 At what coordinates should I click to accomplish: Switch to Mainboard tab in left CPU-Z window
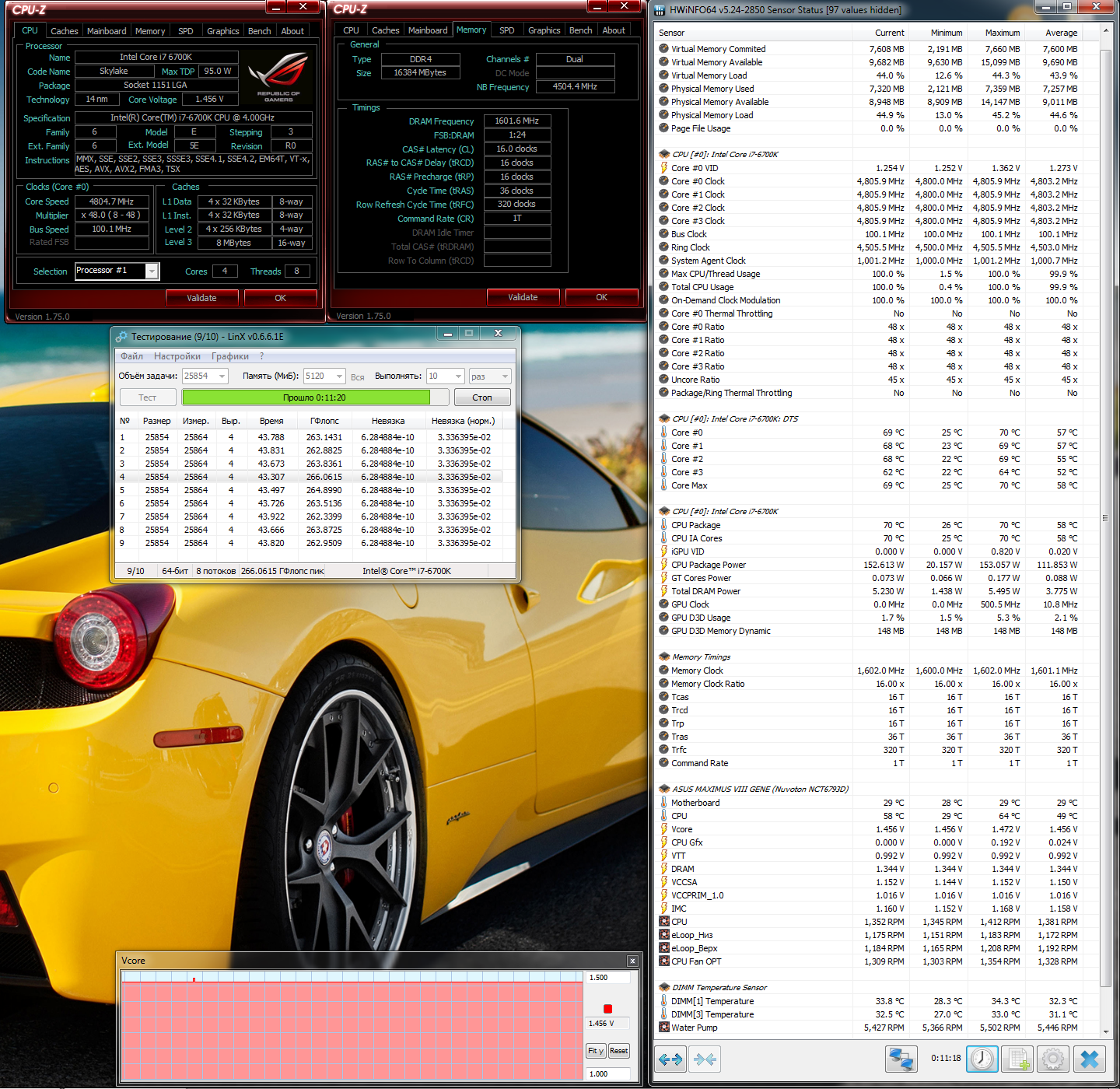coord(107,31)
